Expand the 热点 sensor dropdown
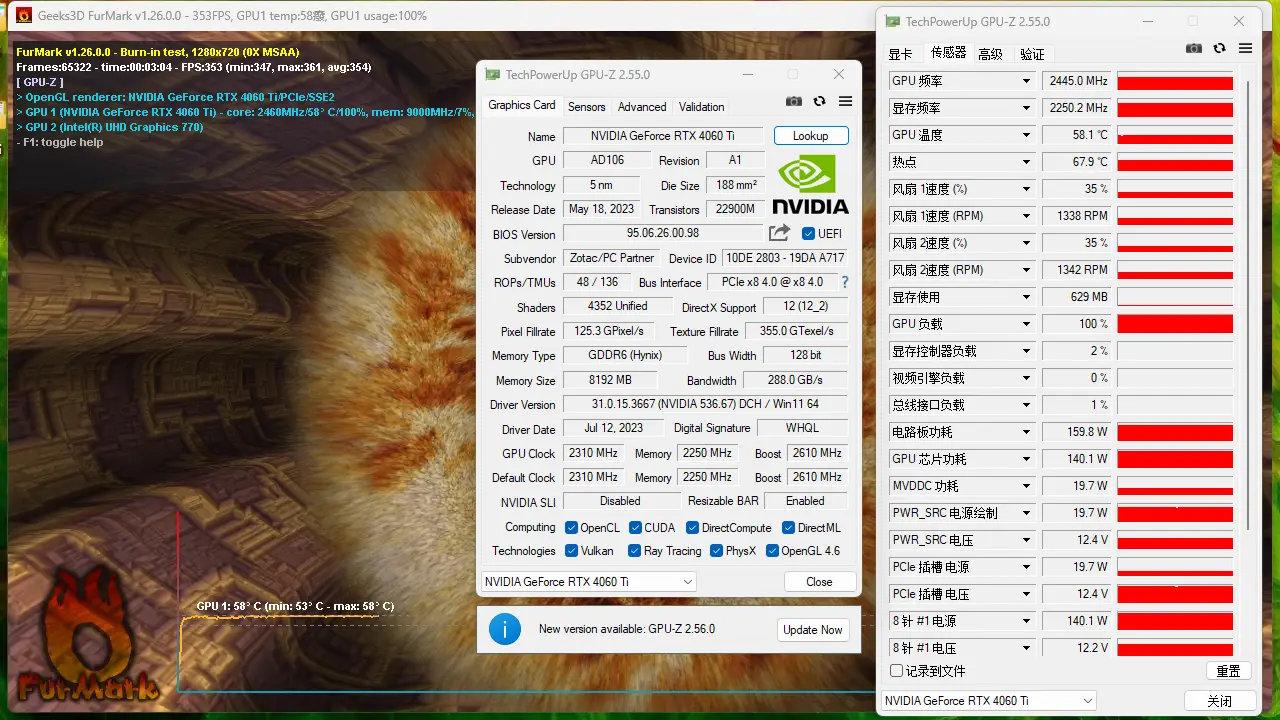This screenshot has width=1280, height=720. click(x=1026, y=162)
